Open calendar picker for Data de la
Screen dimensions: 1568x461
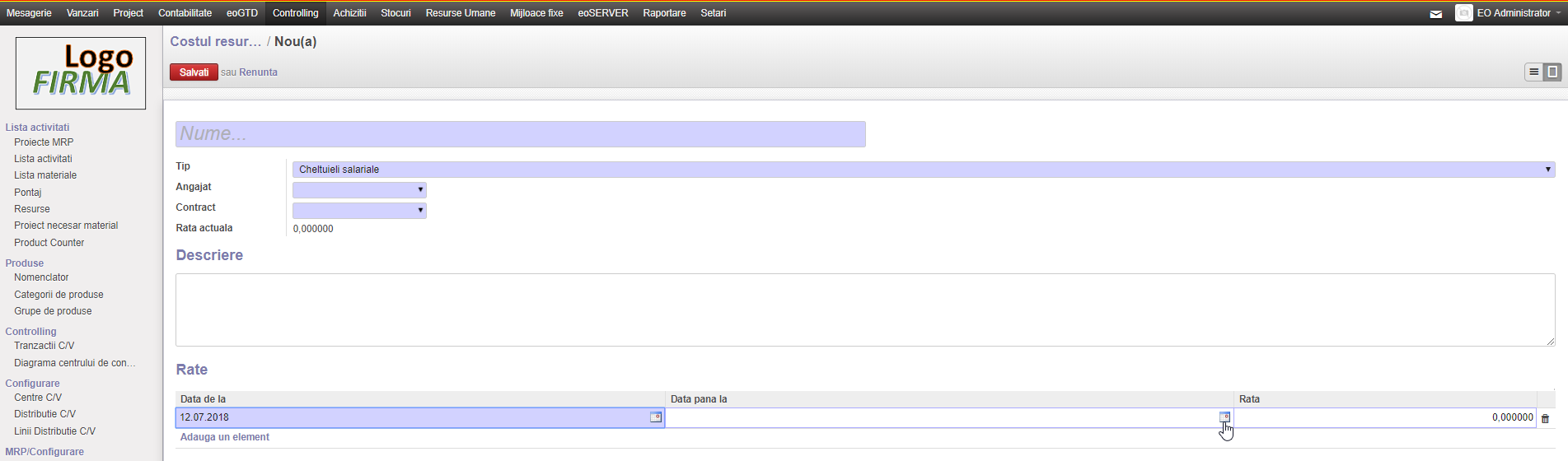pyautogui.click(x=656, y=417)
